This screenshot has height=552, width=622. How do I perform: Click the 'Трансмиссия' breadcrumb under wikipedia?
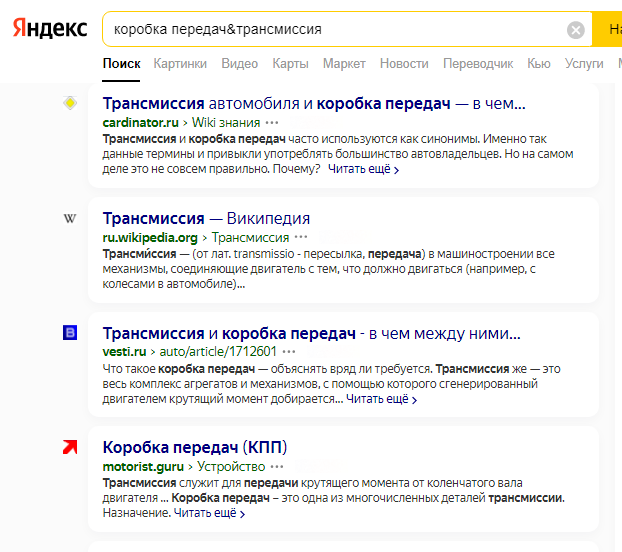coord(250,238)
